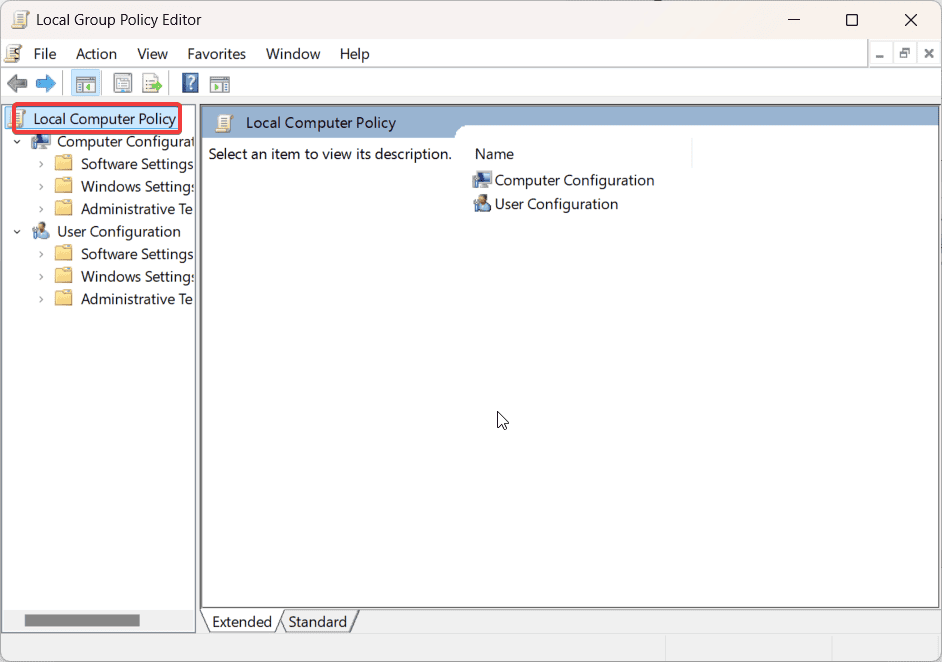Open the Favorites menu
Screen dimensions: 942x662
click(x=216, y=54)
